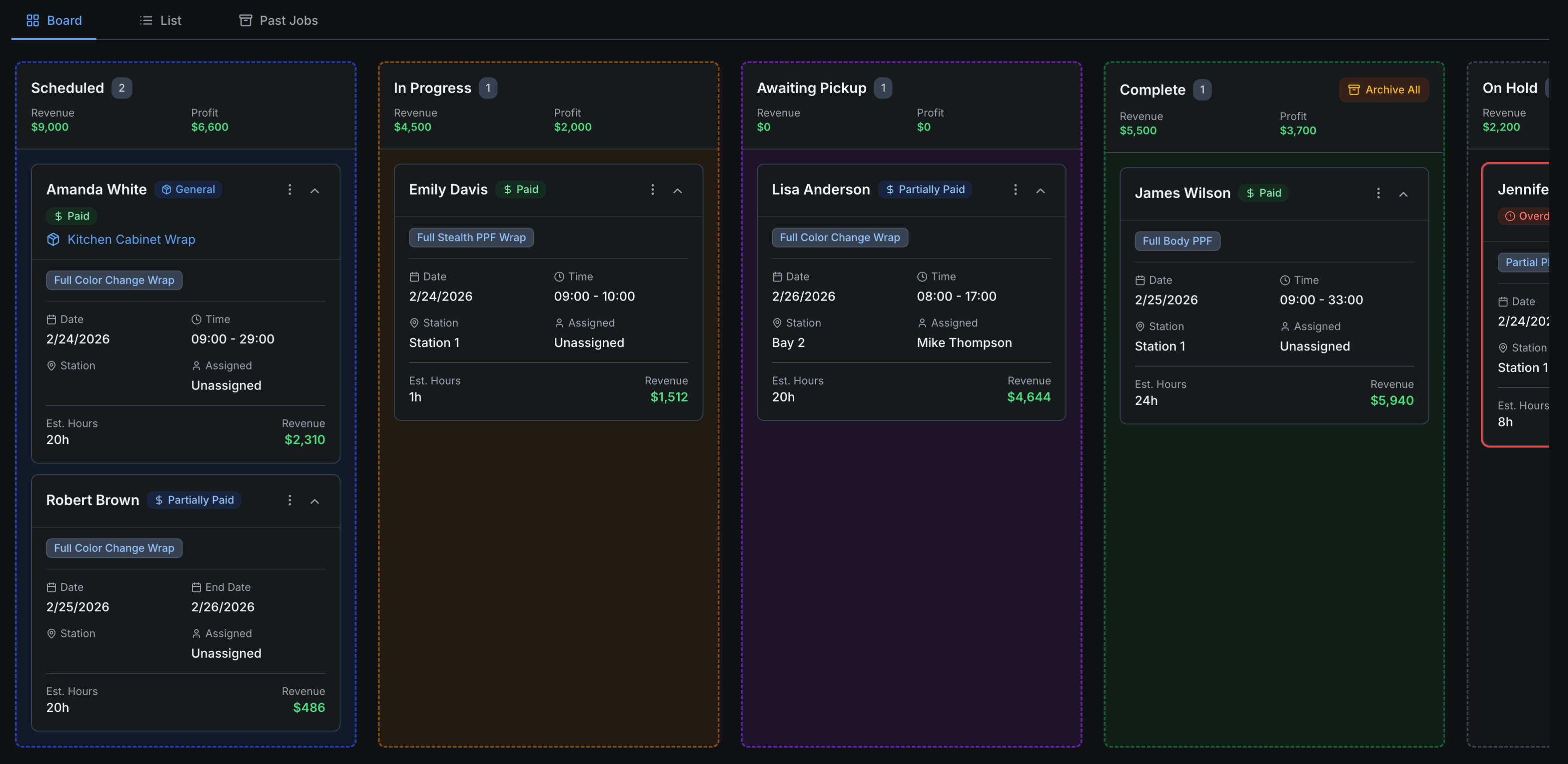The width and height of the screenshot is (1568, 764).
Task: Click the Partially Paid badge on Lisa Anderson
Action: point(925,190)
